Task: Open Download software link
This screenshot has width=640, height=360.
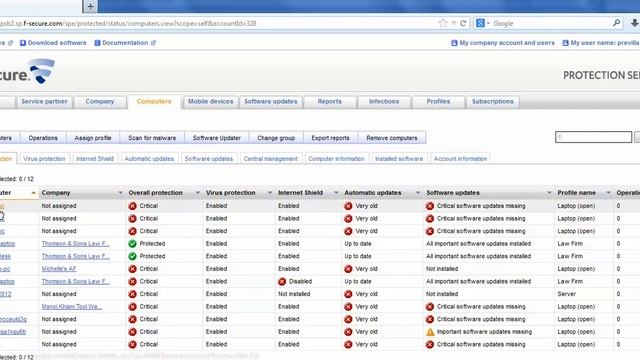Action: pos(53,43)
